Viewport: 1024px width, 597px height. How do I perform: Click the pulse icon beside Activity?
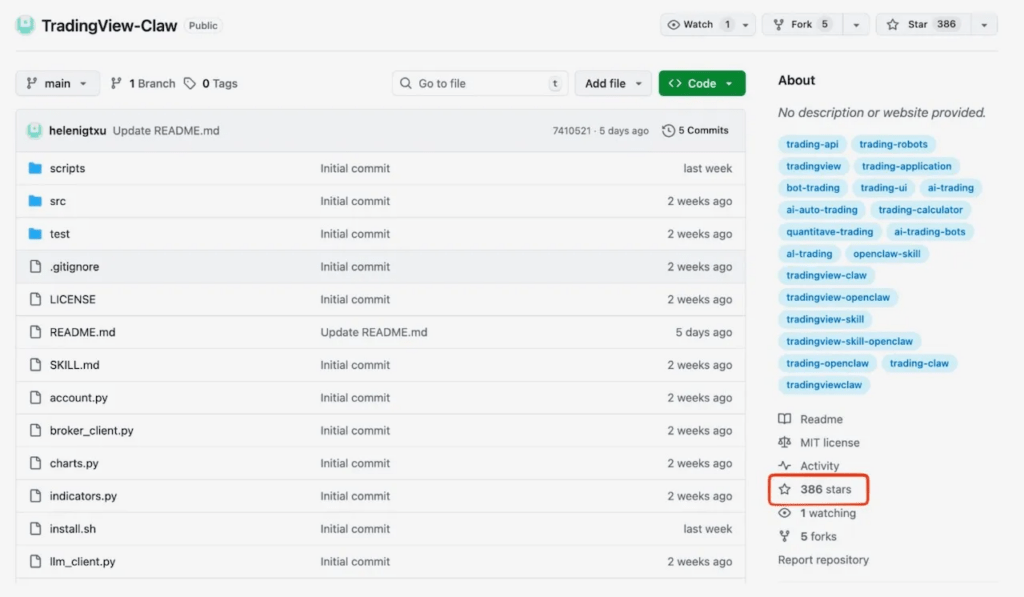(785, 466)
